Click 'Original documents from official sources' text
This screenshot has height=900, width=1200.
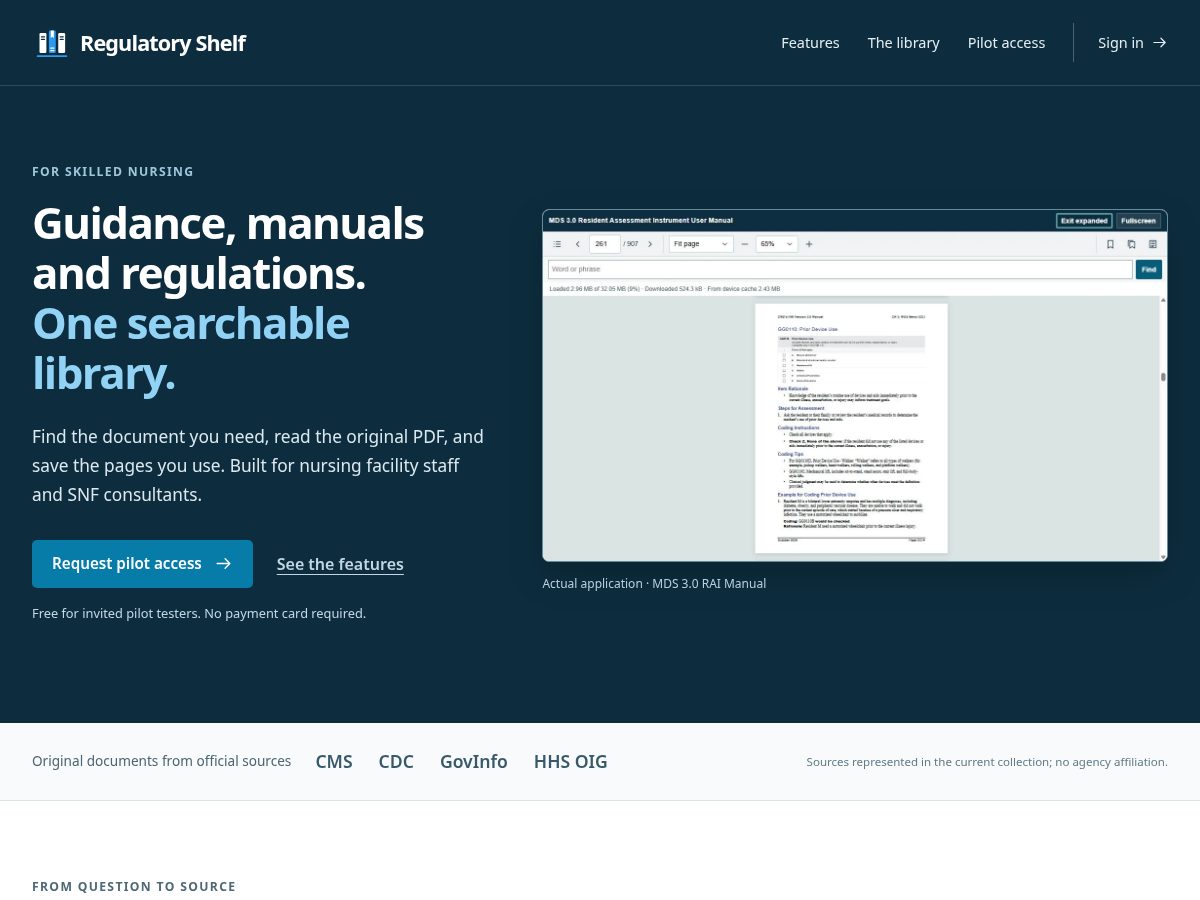[162, 761]
